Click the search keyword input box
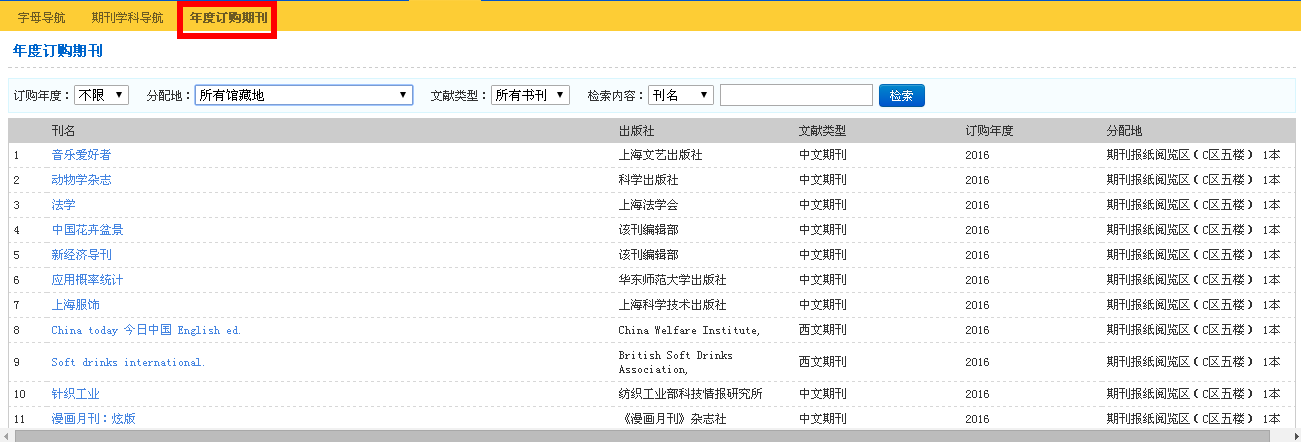 coord(796,95)
